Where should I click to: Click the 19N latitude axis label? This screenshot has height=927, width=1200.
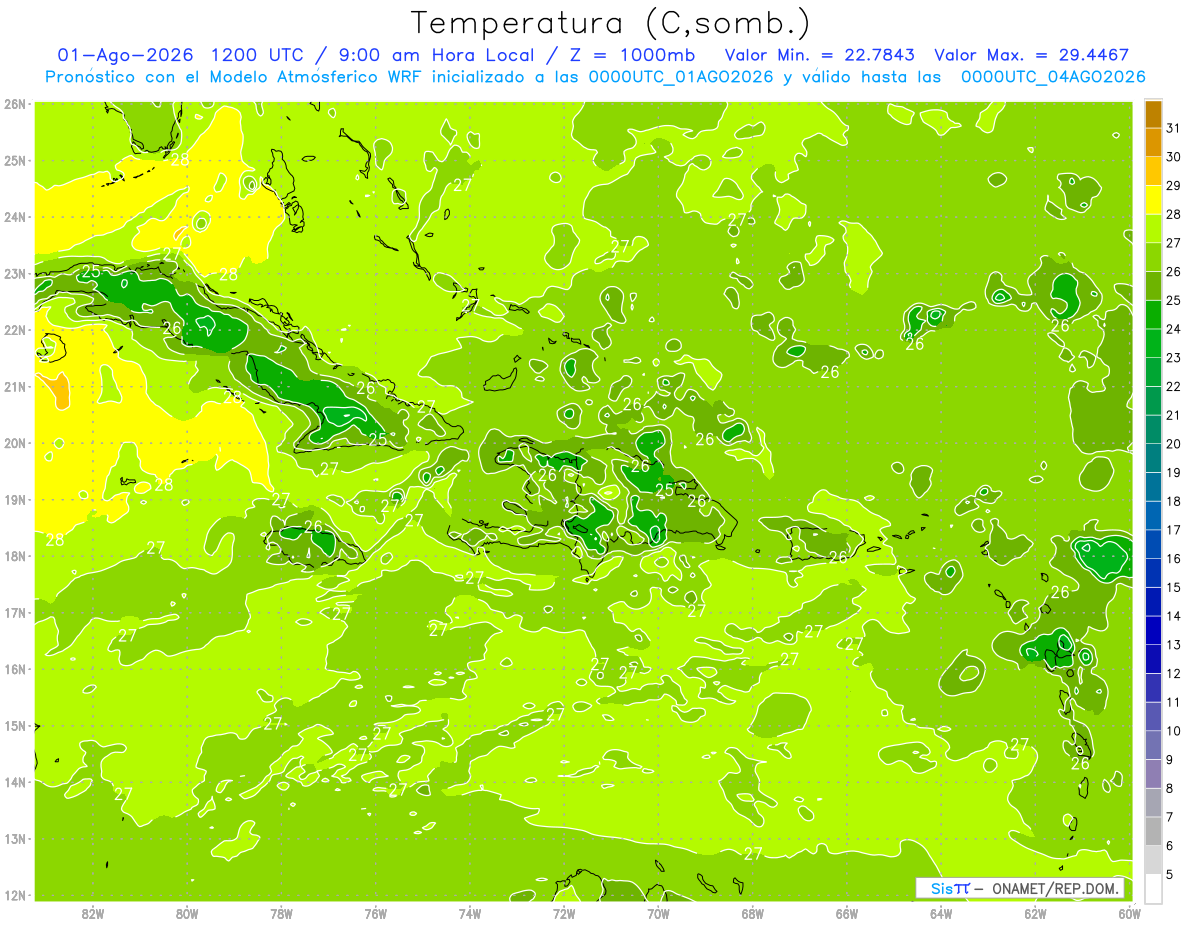pos(14,499)
